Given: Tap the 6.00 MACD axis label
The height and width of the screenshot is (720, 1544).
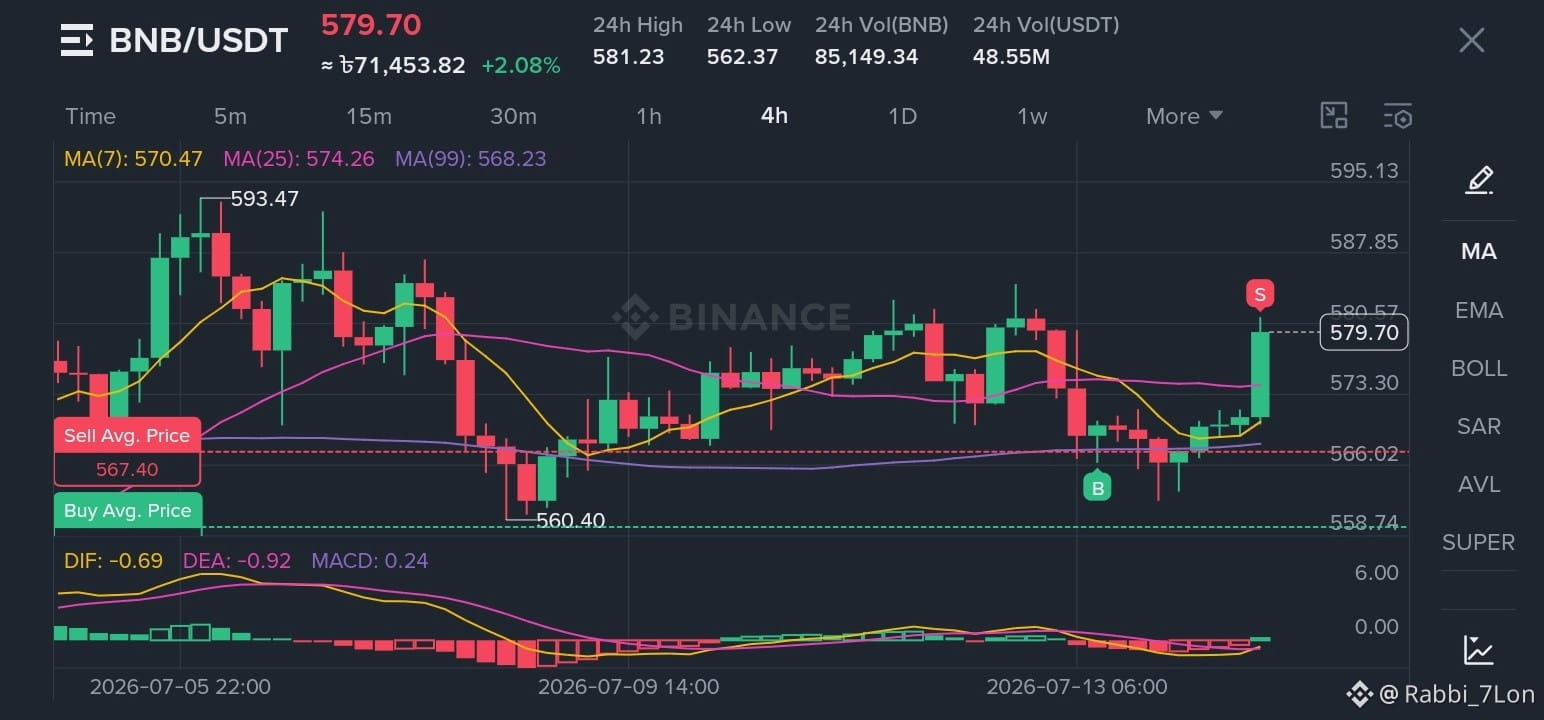Looking at the screenshot, I should pos(1377,572).
